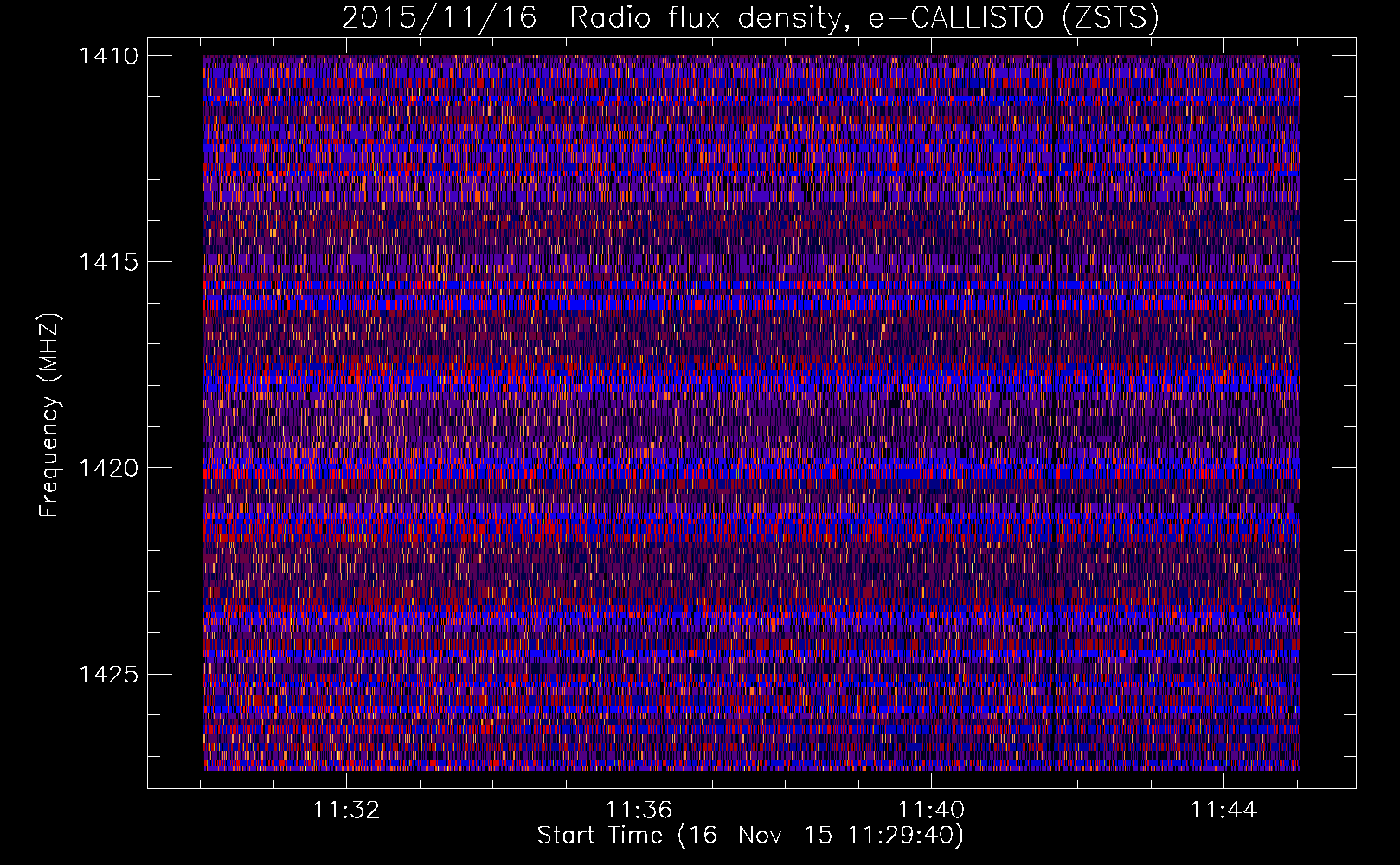Click the 1415 frequency tick label
The height and width of the screenshot is (865, 1400).
(x=108, y=262)
